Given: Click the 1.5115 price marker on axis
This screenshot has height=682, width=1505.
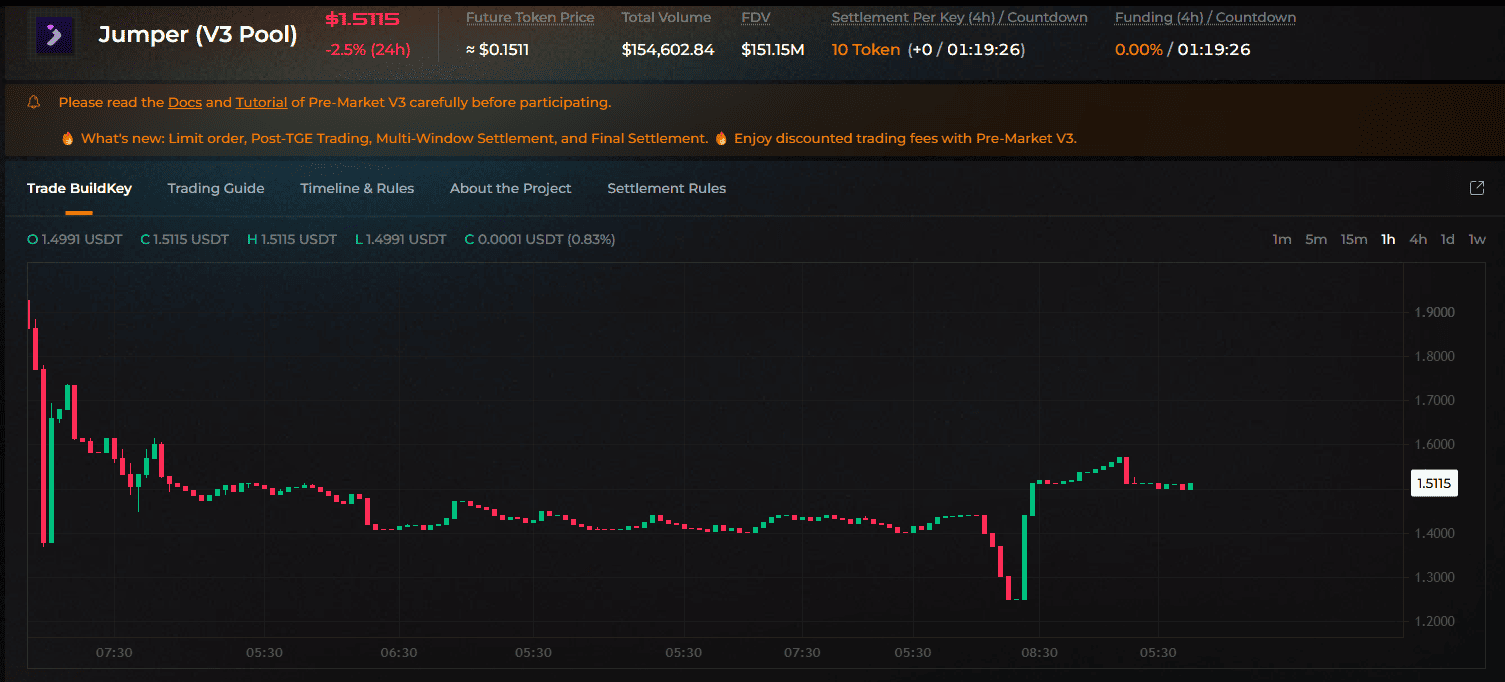Looking at the screenshot, I should pos(1433,483).
